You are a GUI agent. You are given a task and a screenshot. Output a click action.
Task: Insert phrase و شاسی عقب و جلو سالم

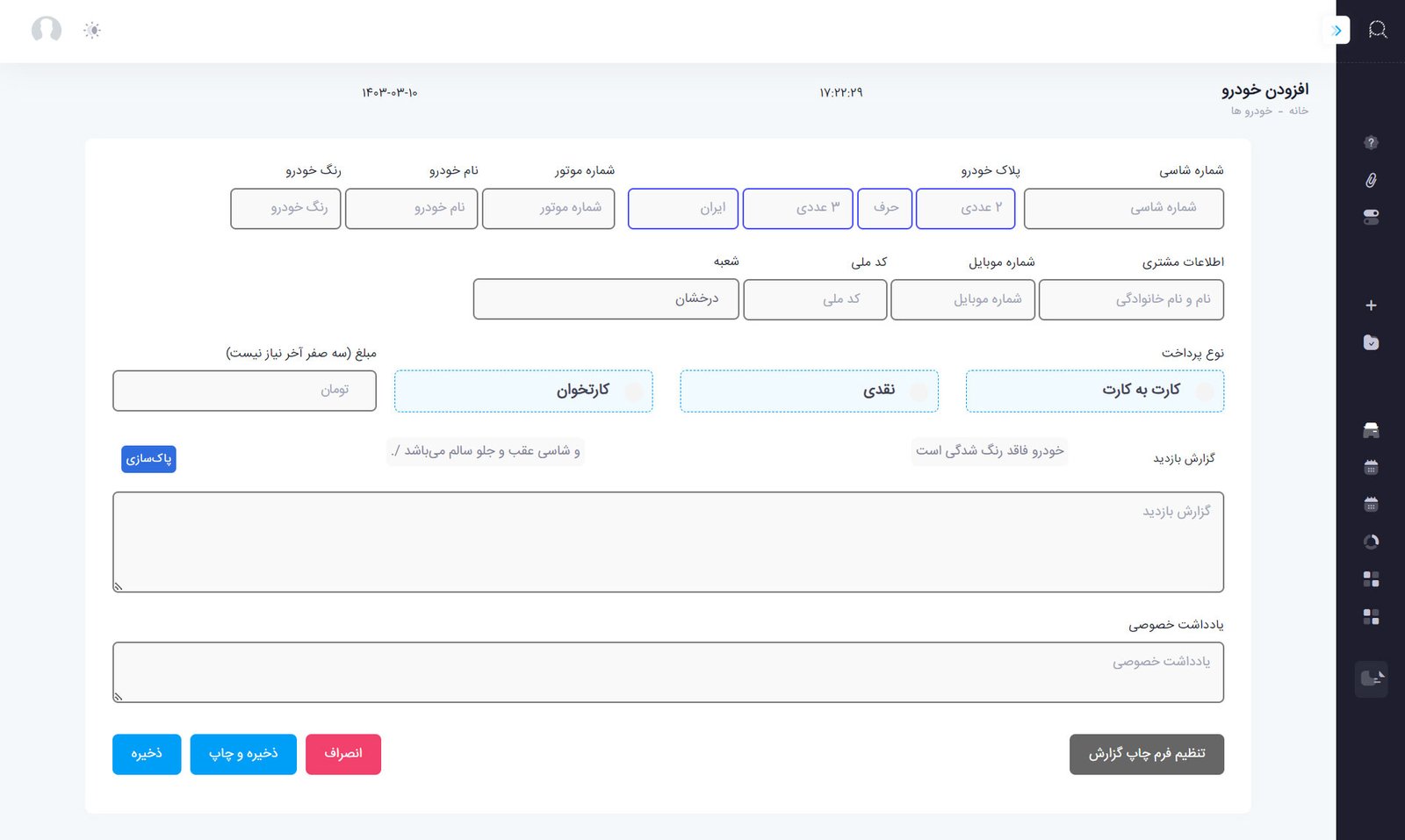click(486, 450)
